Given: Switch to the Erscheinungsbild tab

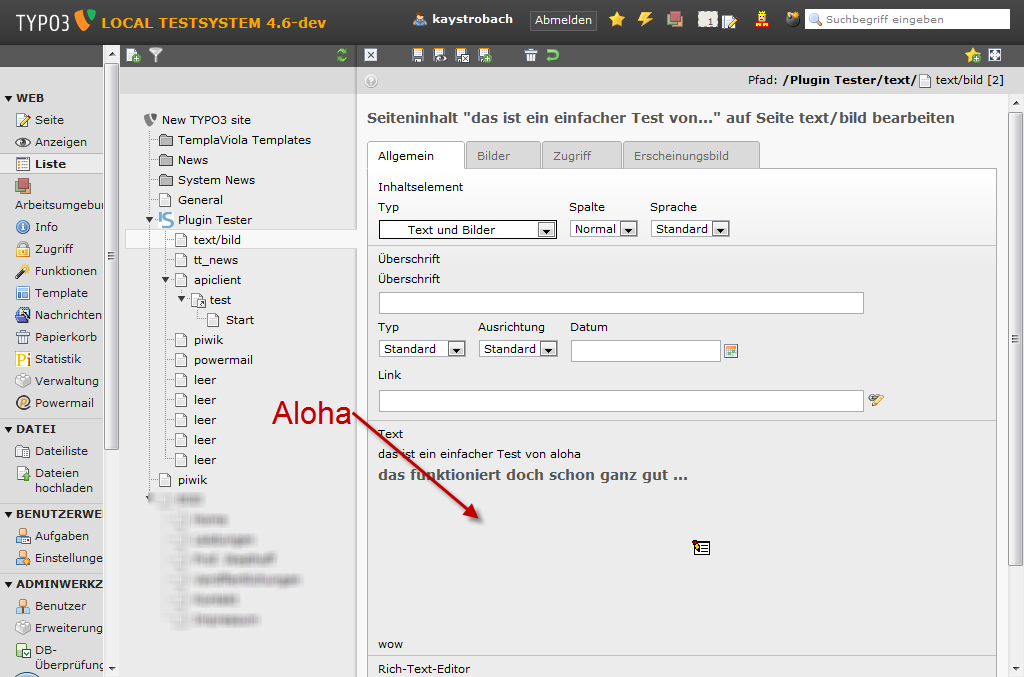Looking at the screenshot, I should (690, 156).
